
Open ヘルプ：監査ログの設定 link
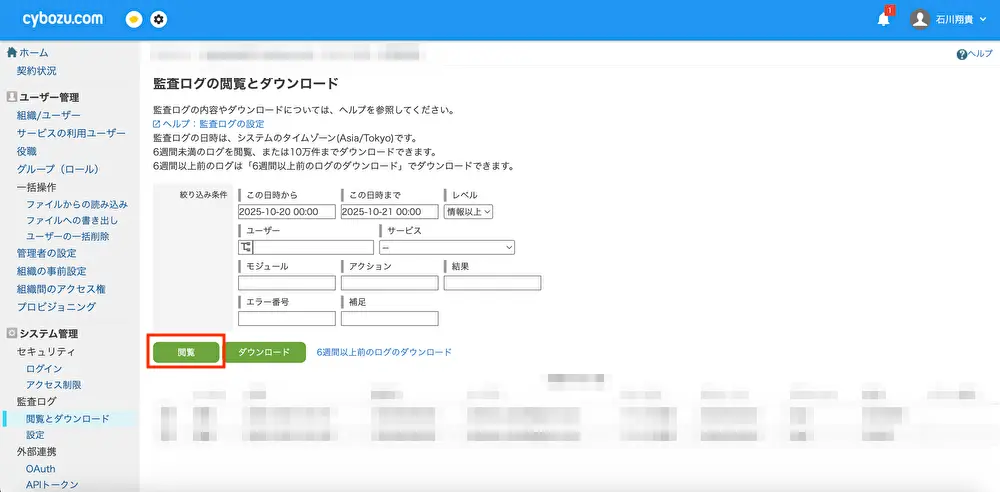click(x=208, y=124)
